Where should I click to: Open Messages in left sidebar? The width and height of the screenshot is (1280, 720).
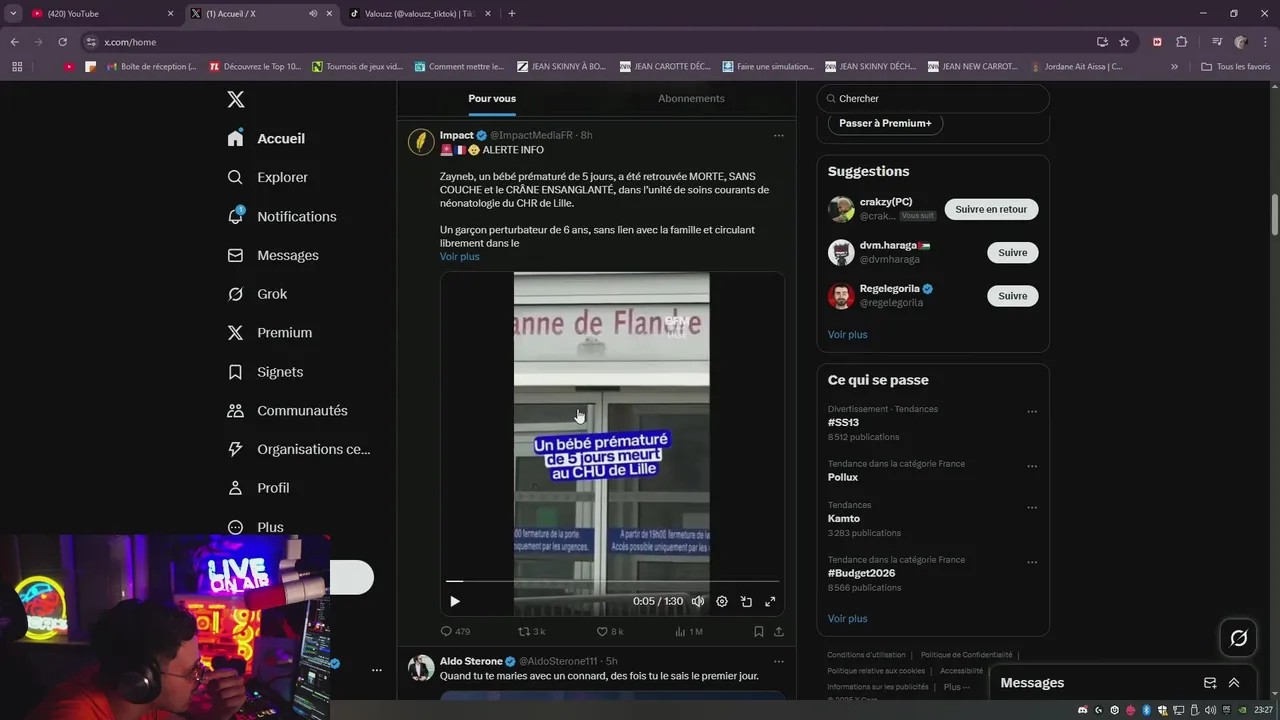click(272, 255)
